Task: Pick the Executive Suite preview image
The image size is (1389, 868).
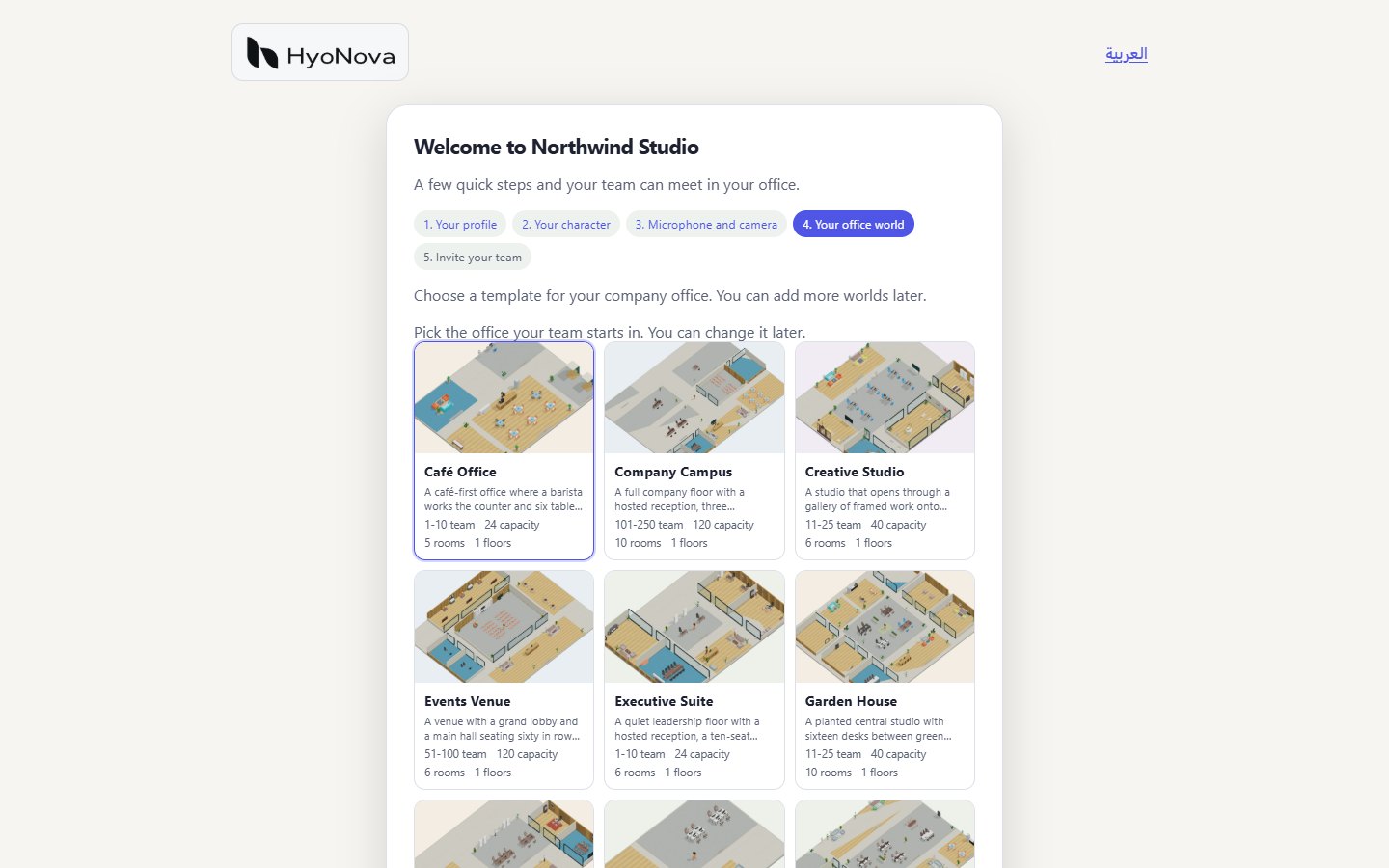Action: click(694, 627)
